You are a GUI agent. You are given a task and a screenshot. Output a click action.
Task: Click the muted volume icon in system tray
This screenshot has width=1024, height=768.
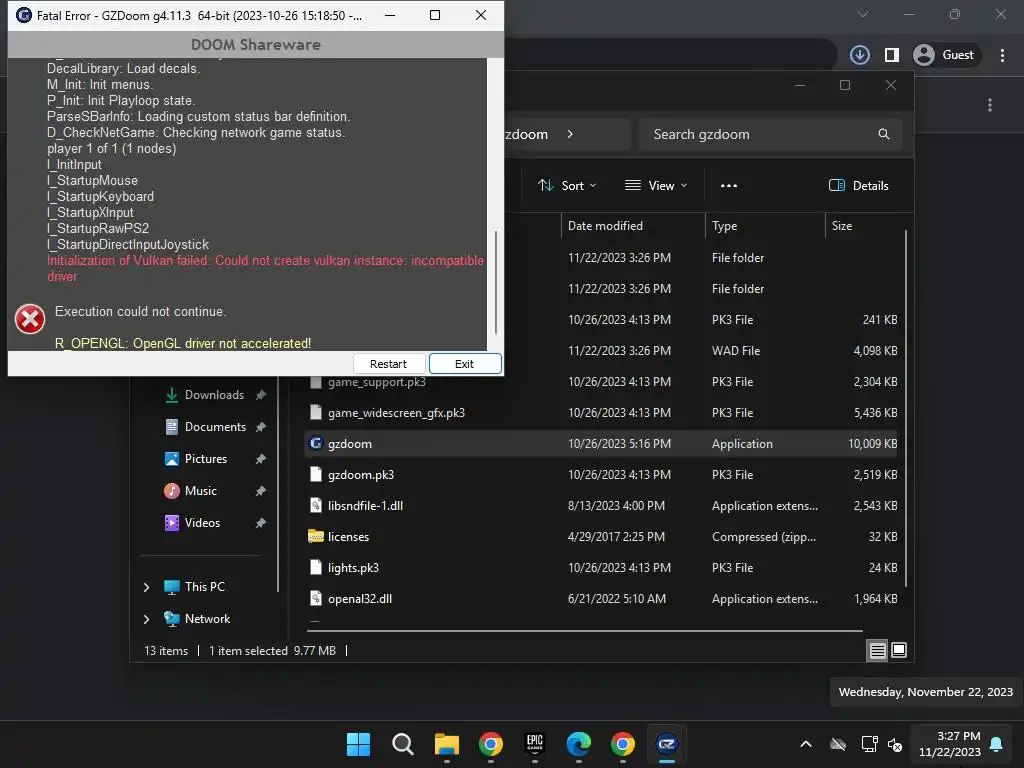895,744
